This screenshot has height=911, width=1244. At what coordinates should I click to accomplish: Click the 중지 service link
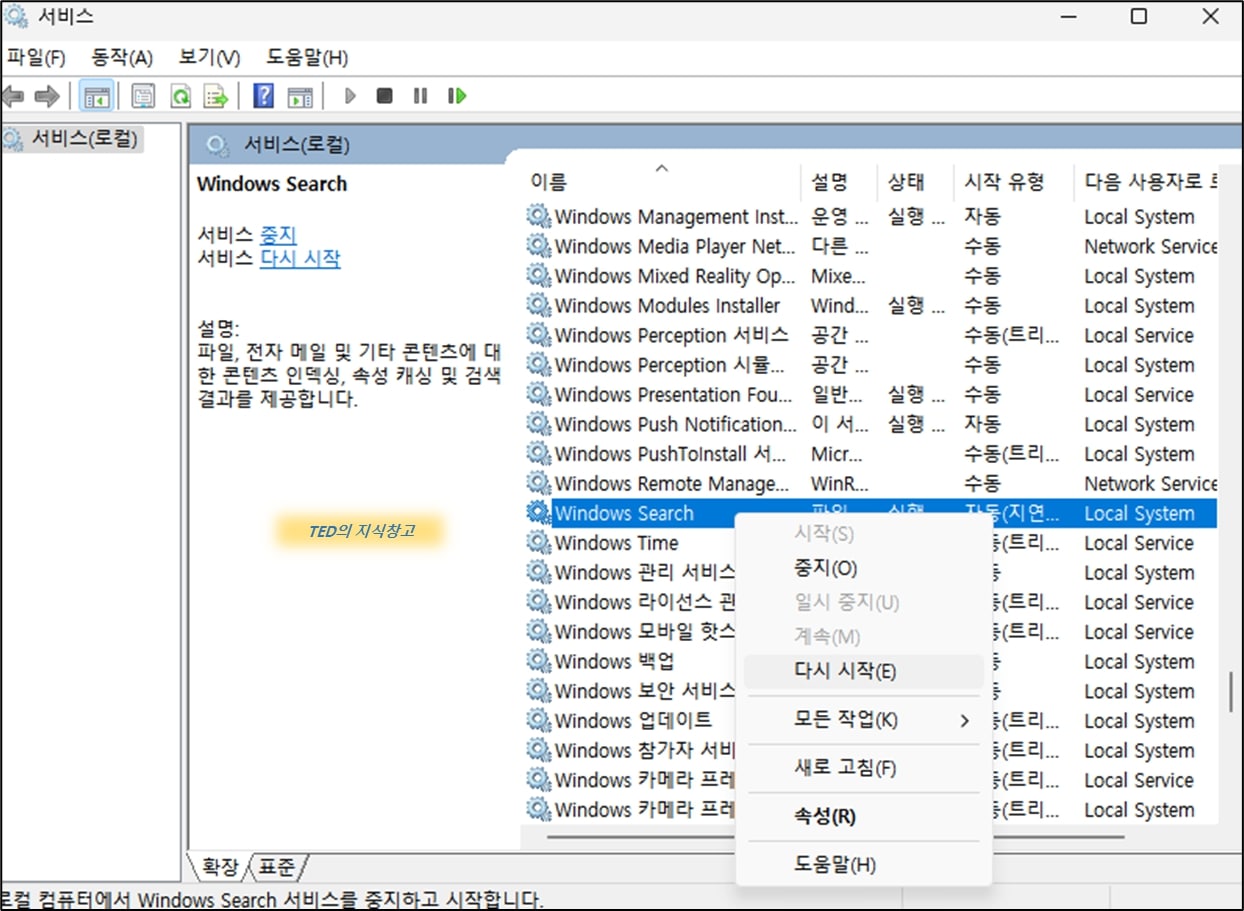[278, 234]
